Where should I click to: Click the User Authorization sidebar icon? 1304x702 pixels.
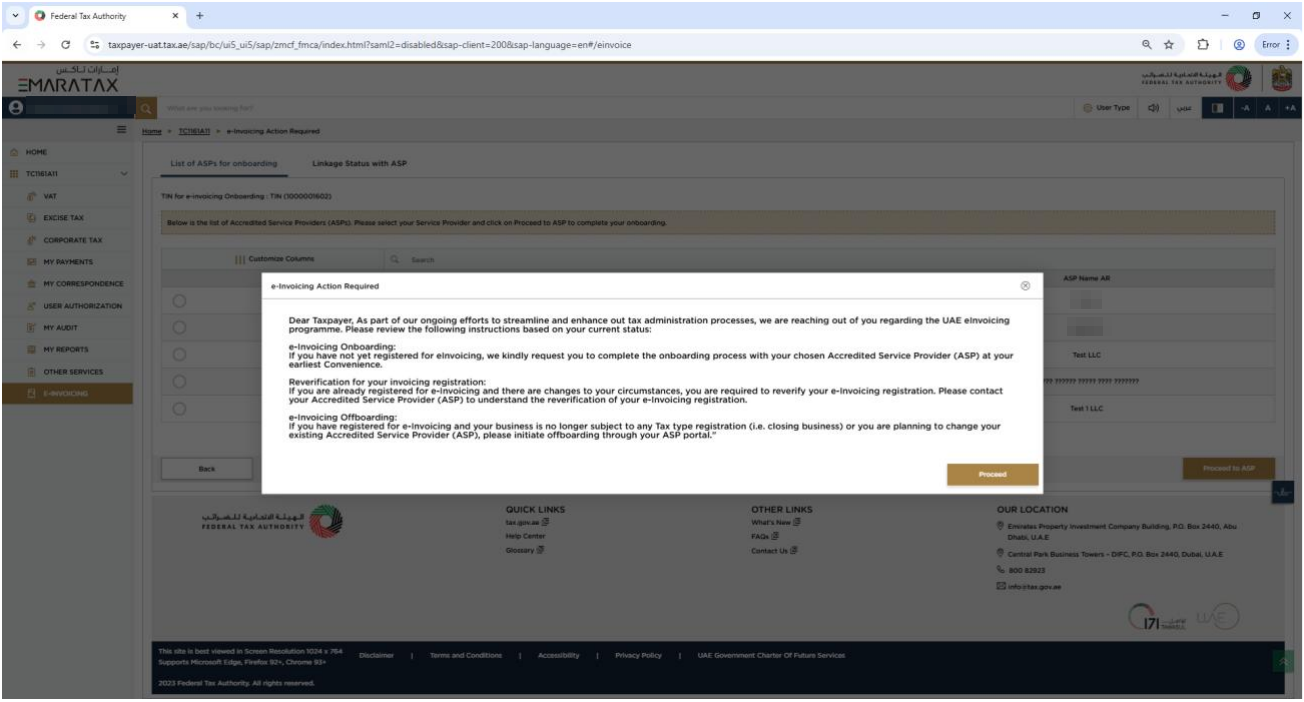(x=32, y=306)
